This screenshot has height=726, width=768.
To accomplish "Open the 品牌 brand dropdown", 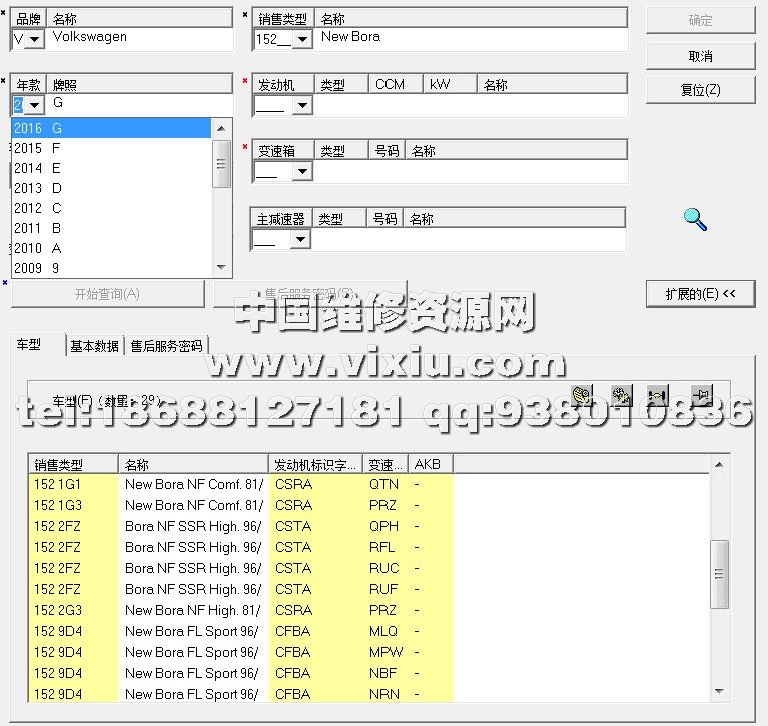I will pyautogui.click(x=35, y=39).
